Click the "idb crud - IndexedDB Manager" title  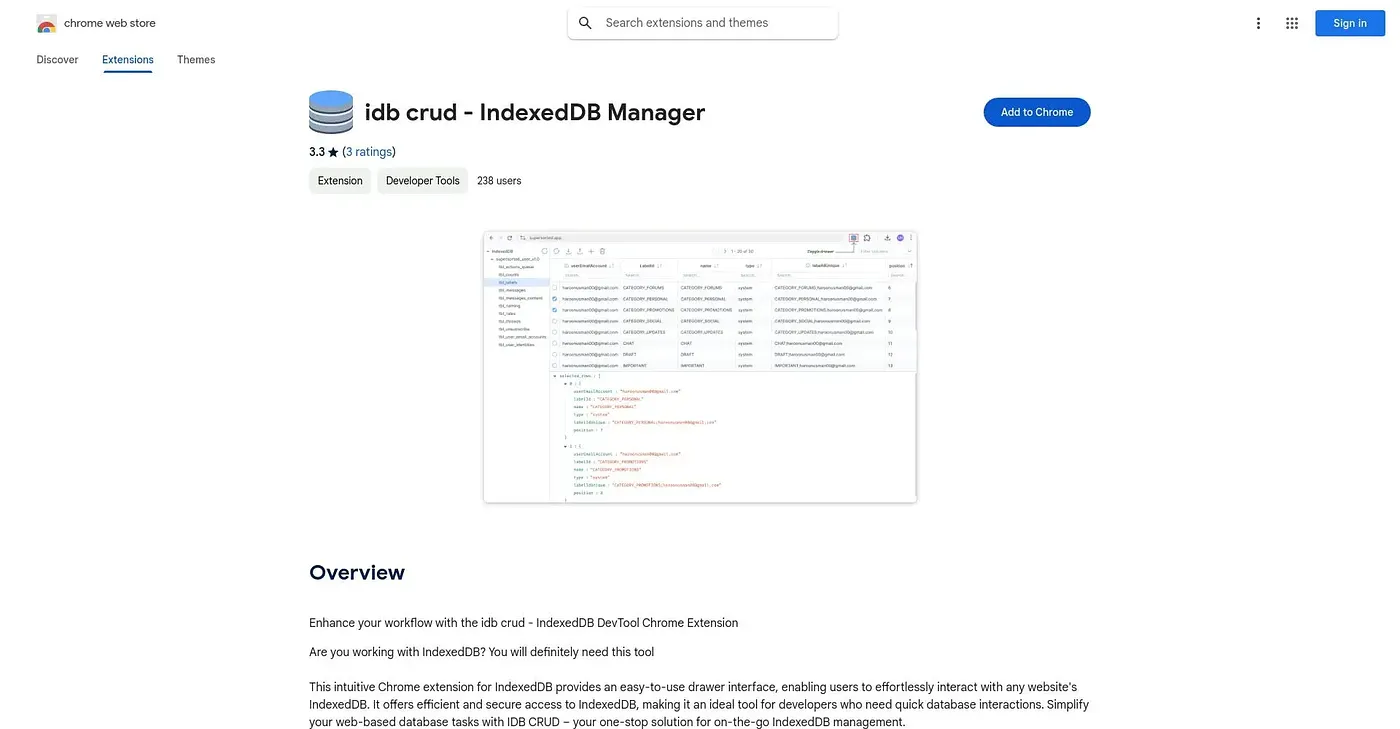point(535,112)
